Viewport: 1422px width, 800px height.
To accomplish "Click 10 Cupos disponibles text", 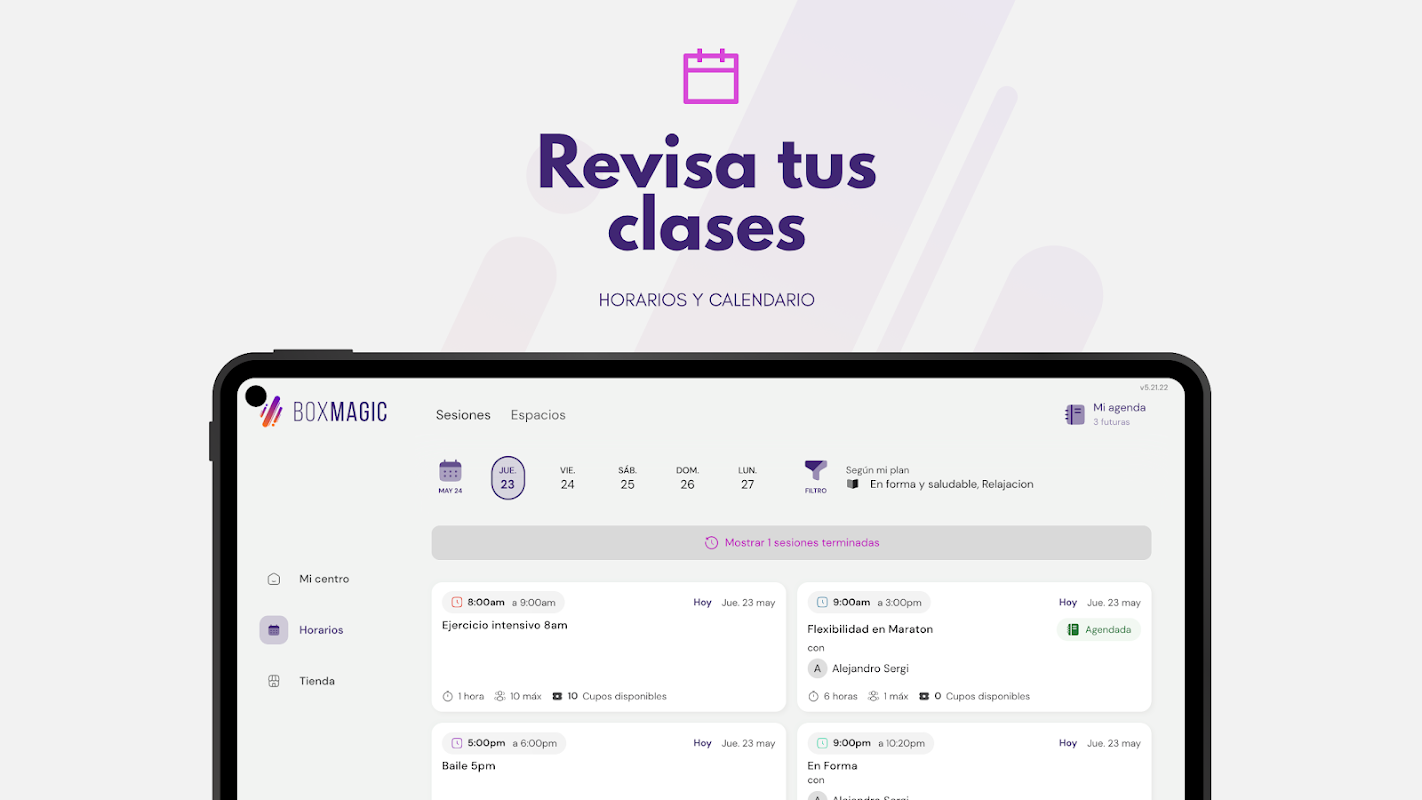I will click(617, 696).
